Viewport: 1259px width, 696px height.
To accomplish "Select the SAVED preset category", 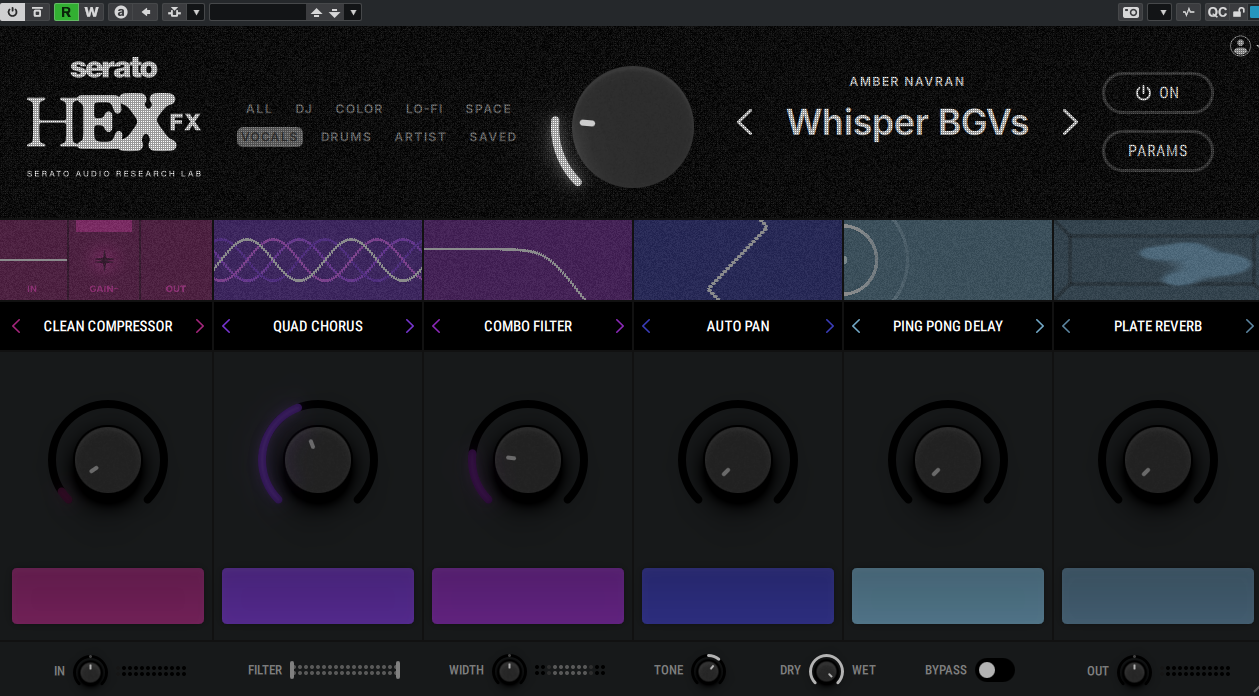I will pyautogui.click(x=493, y=137).
